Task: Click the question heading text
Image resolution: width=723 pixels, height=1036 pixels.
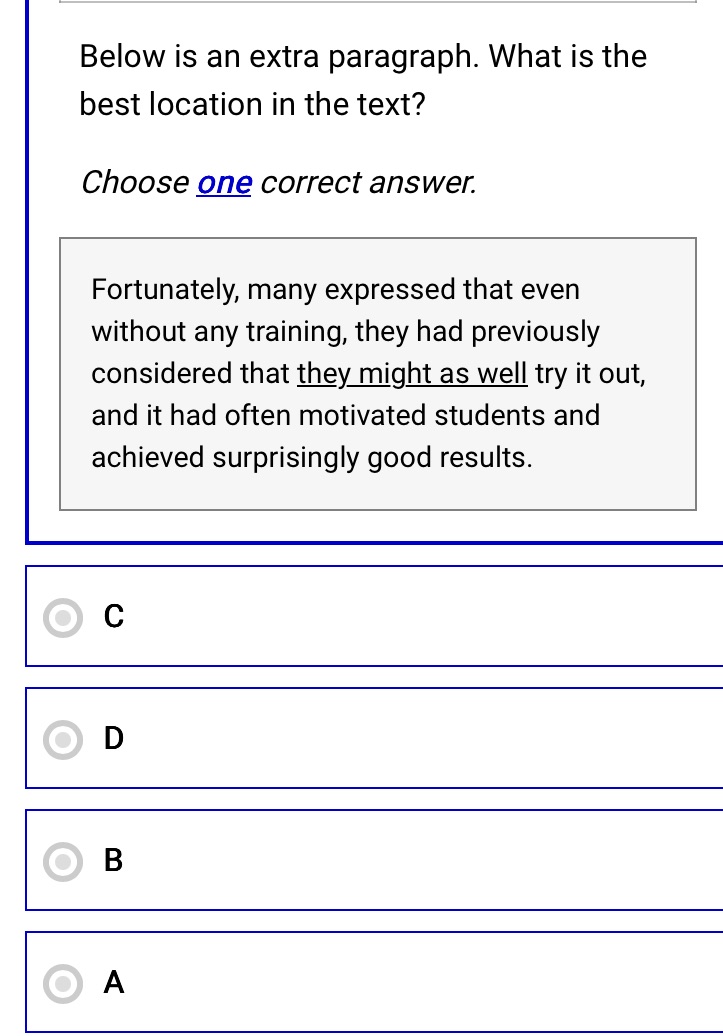Action: pos(362,80)
